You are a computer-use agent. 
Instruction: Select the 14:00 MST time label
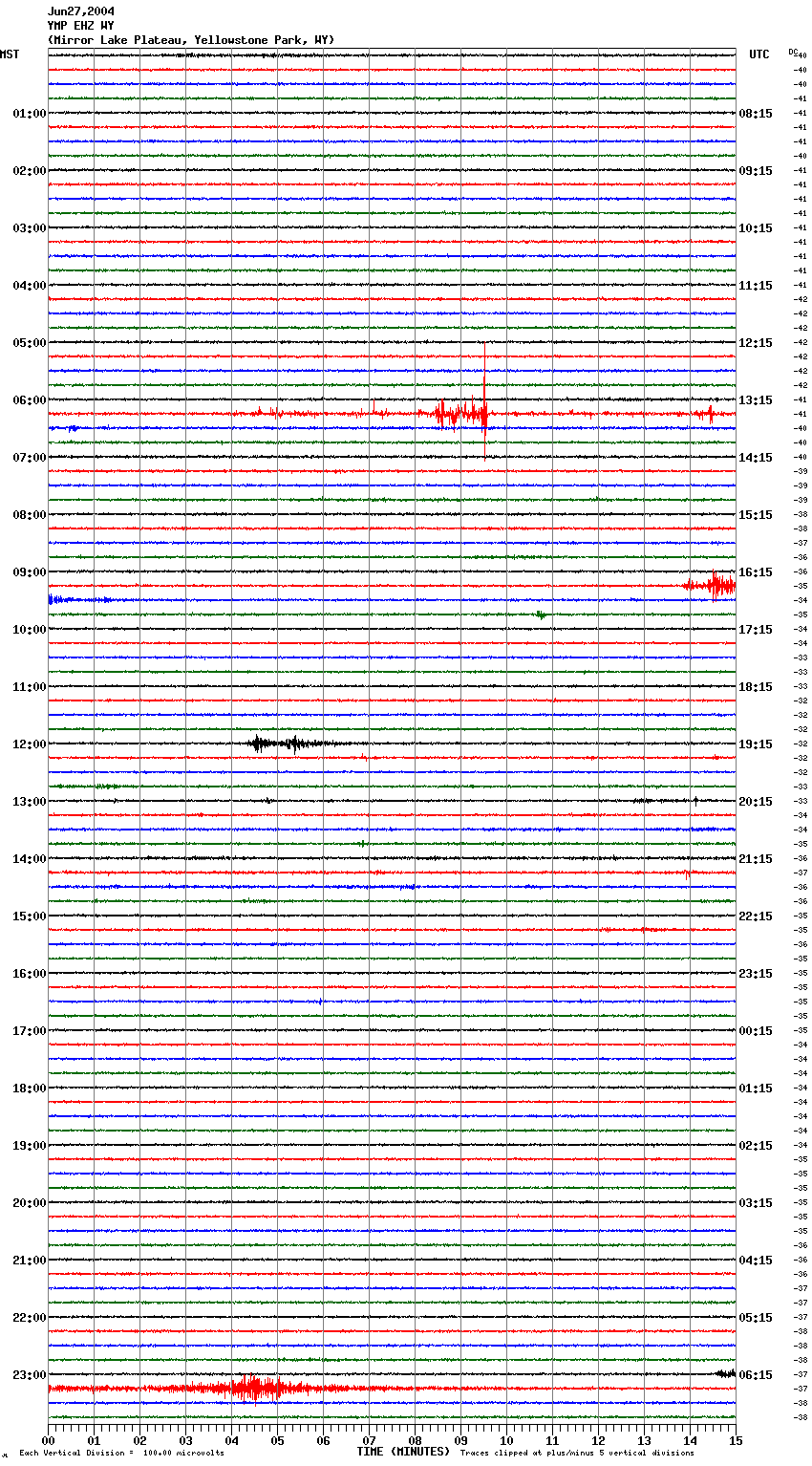[x=30, y=859]
